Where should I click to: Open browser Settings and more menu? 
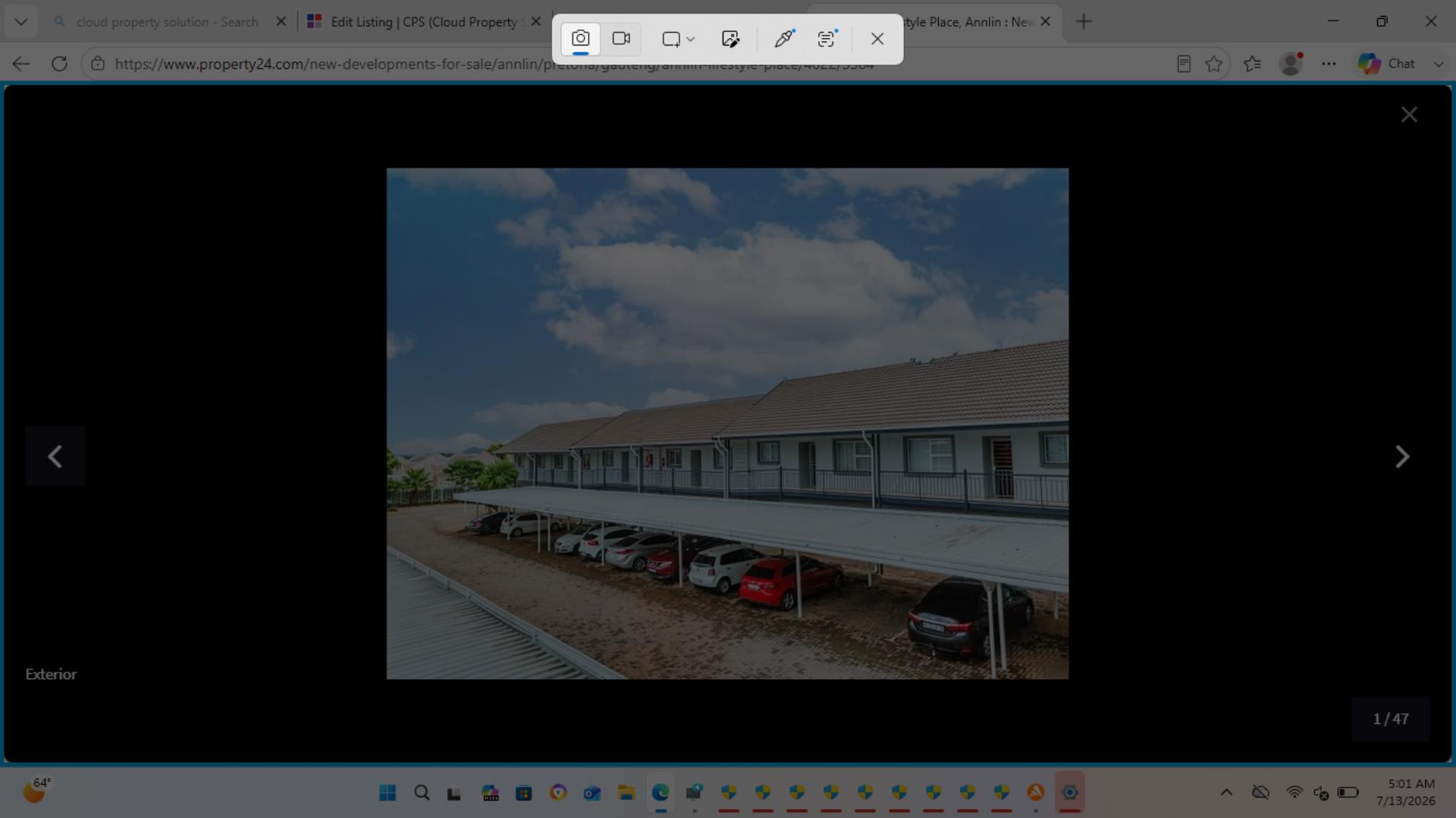1329,64
